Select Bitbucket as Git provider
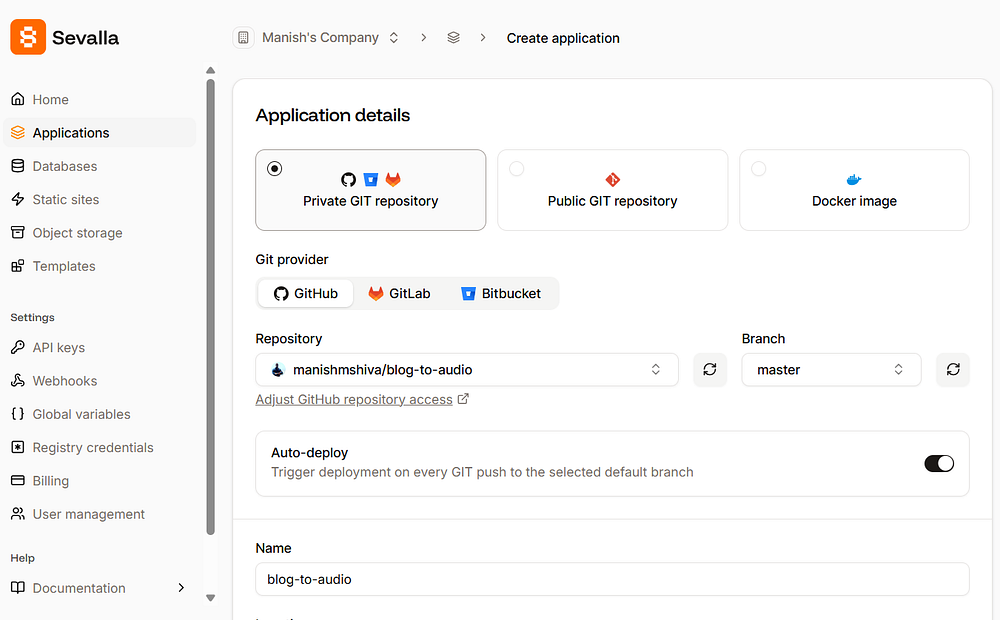 click(x=503, y=293)
